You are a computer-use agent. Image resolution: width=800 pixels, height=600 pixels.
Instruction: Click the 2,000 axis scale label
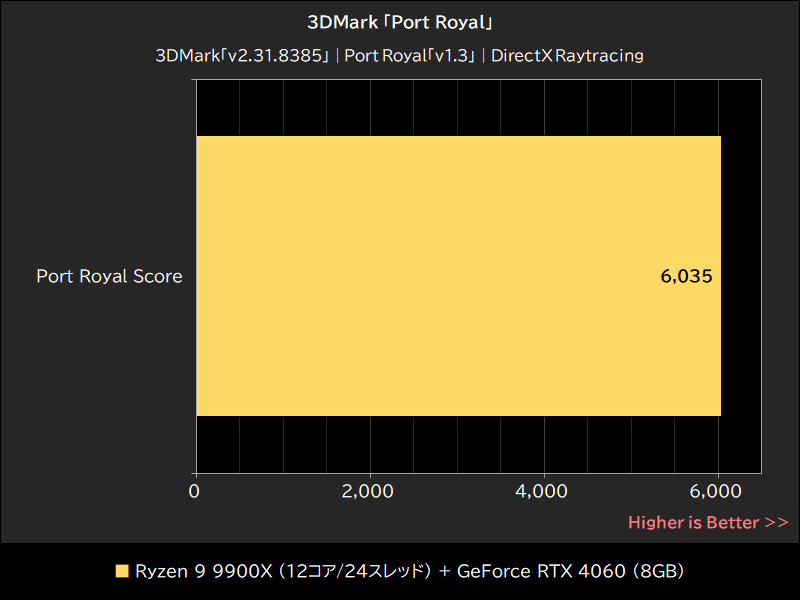[368, 492]
